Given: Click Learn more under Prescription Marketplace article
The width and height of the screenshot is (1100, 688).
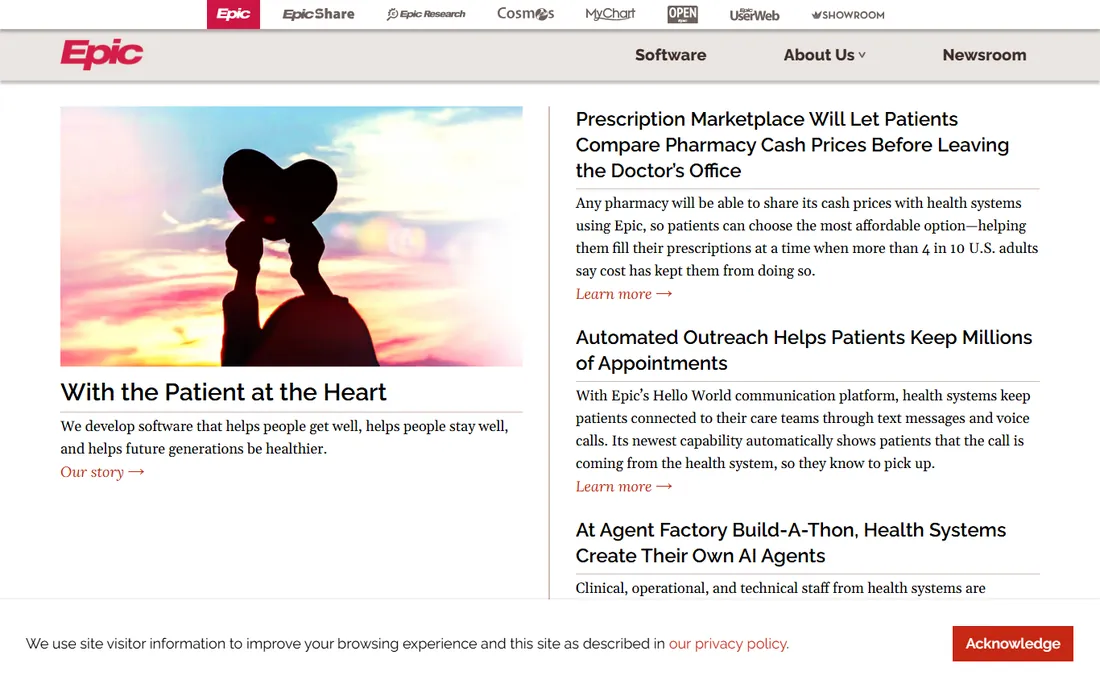Looking at the screenshot, I should (x=624, y=294).
